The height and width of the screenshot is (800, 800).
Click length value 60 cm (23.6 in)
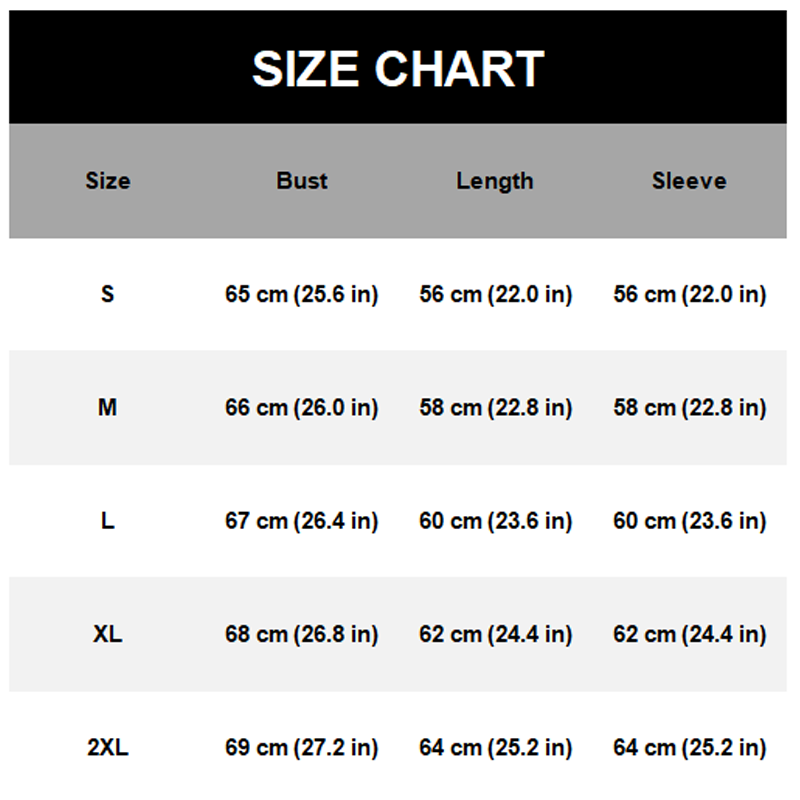pyautogui.click(x=496, y=521)
